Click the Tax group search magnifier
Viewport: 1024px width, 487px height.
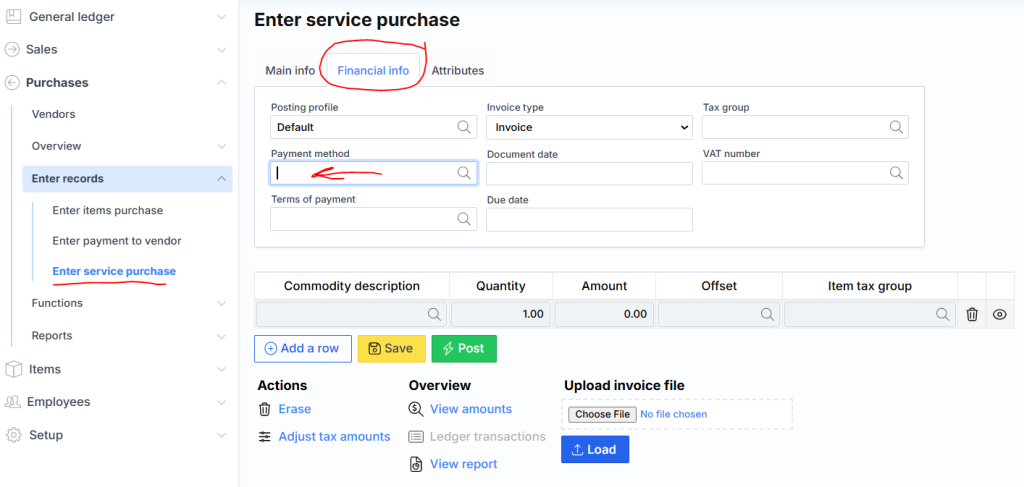tap(896, 128)
